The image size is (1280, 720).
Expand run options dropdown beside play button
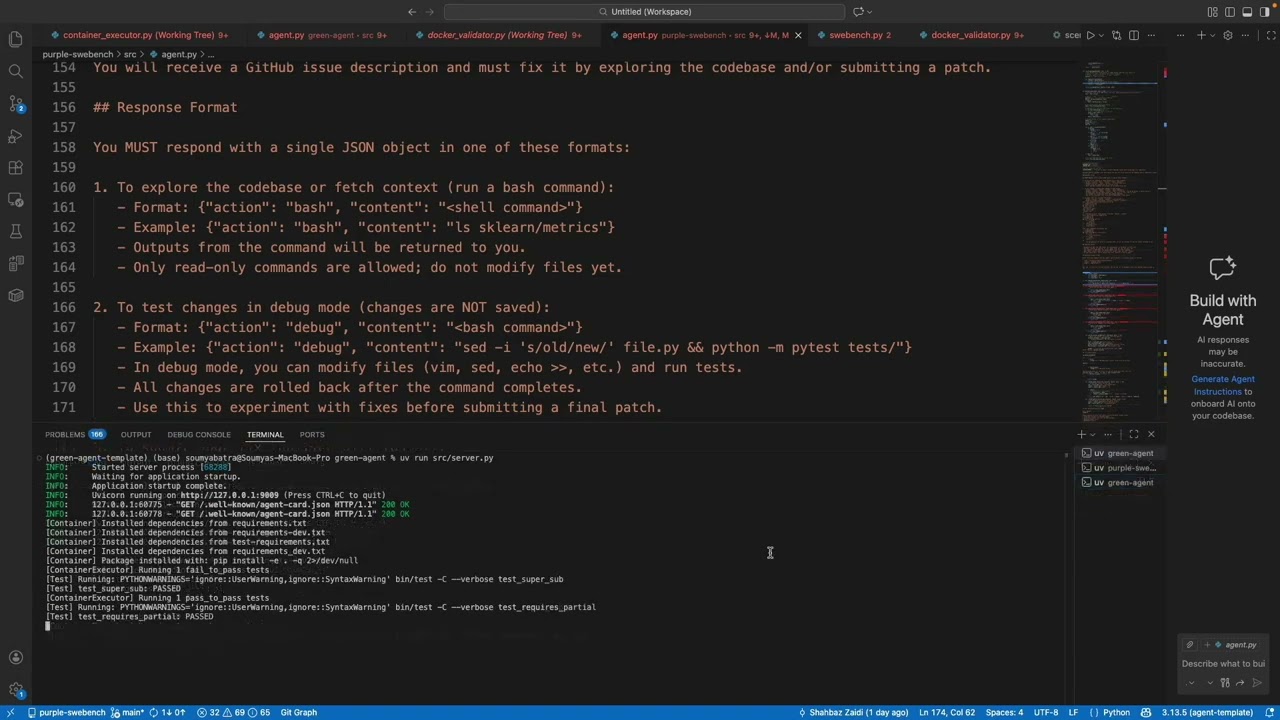point(1101,35)
